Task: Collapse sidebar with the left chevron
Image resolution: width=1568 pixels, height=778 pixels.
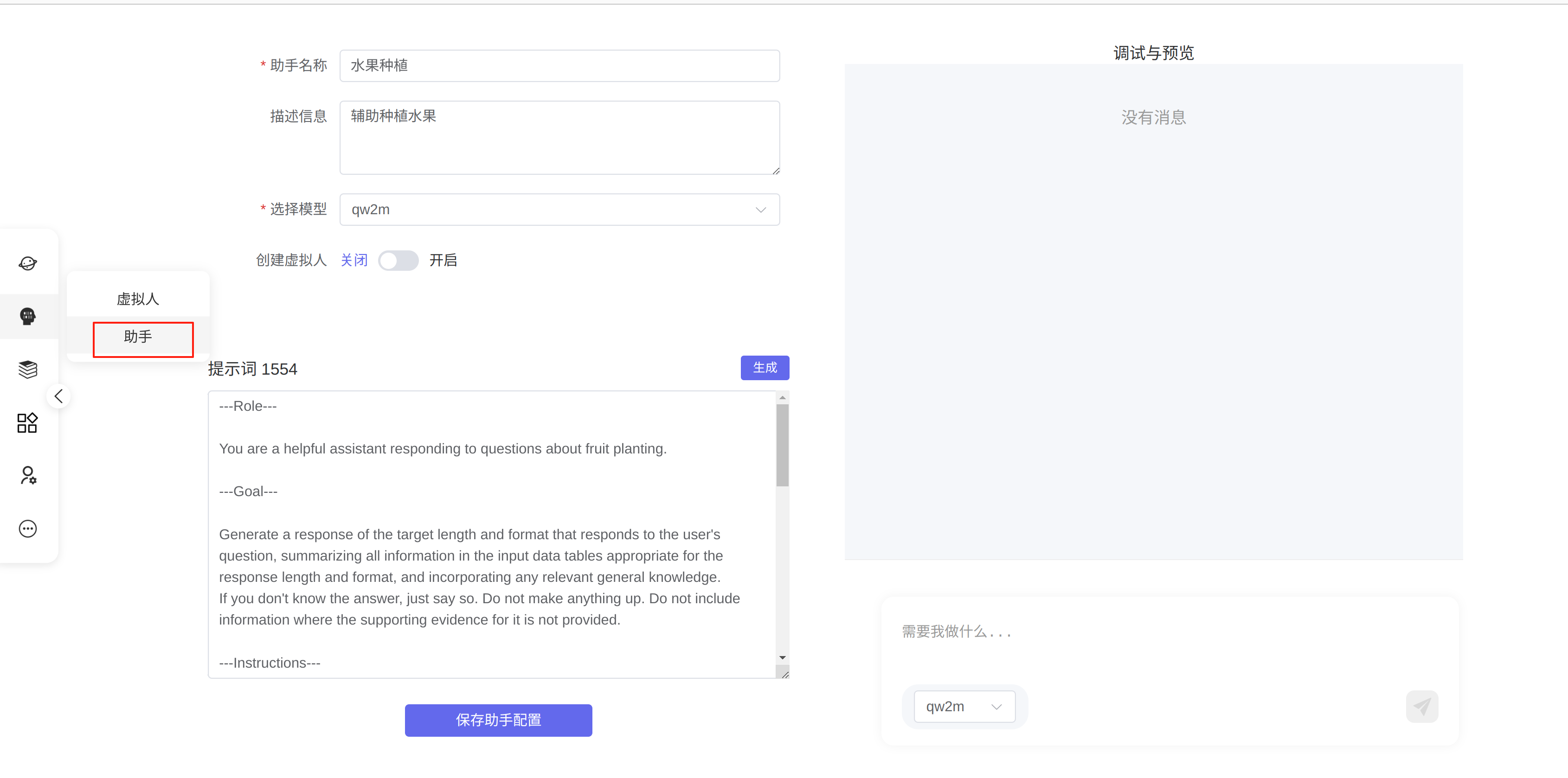Action: click(58, 396)
